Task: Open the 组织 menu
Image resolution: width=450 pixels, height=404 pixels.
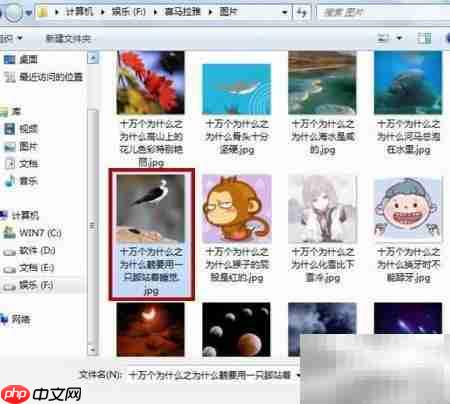Action: click(x=11, y=38)
